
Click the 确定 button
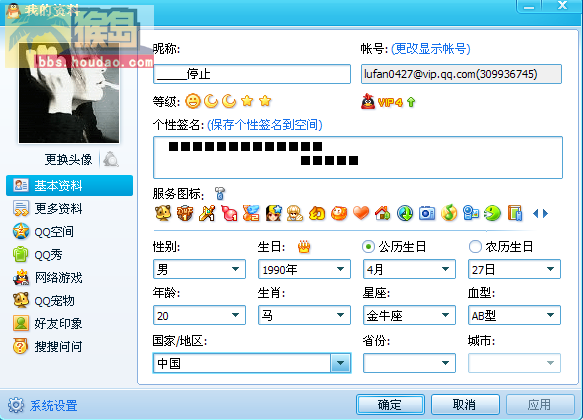[x=390, y=404]
